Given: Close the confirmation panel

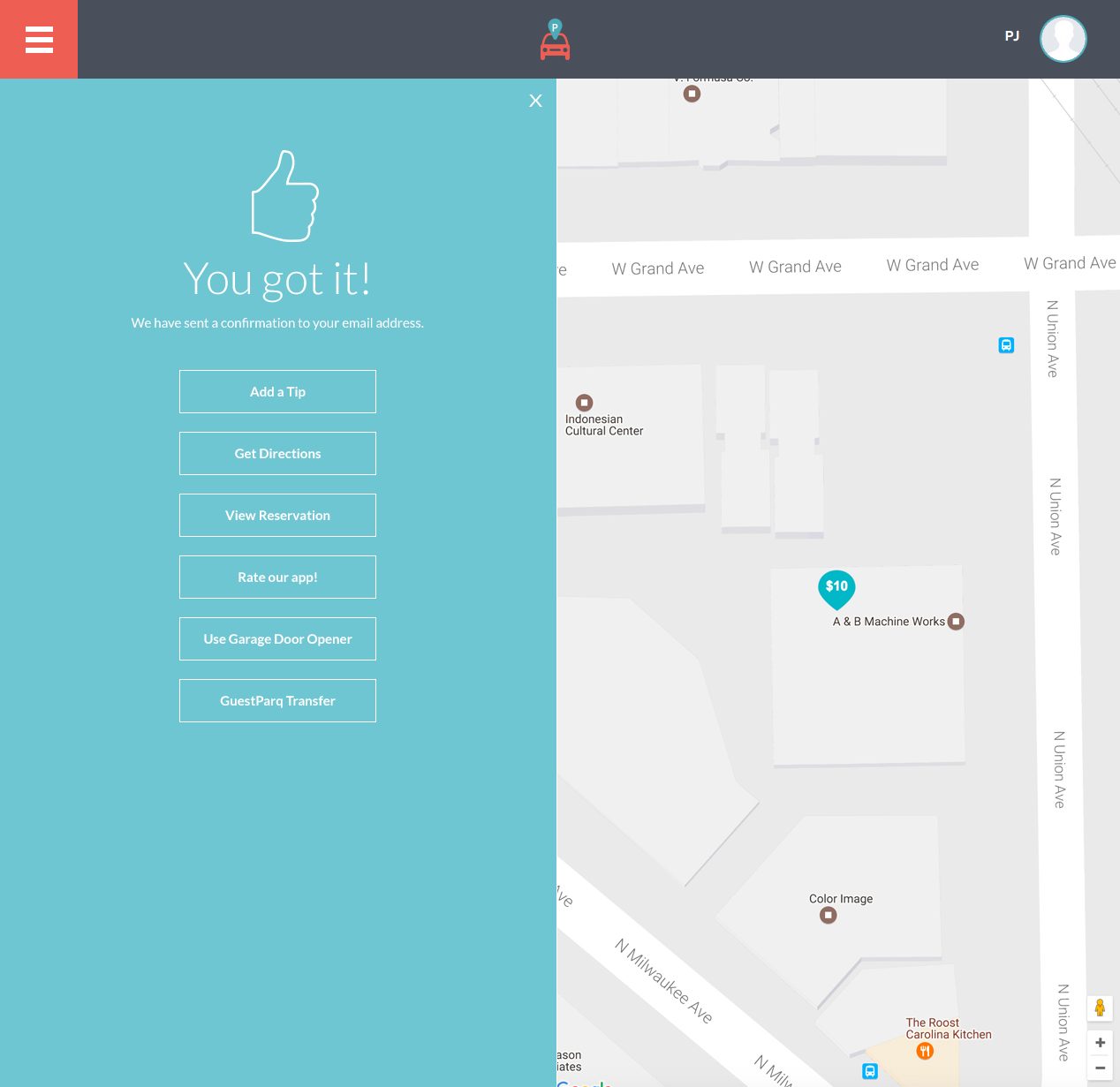Looking at the screenshot, I should tap(535, 101).
